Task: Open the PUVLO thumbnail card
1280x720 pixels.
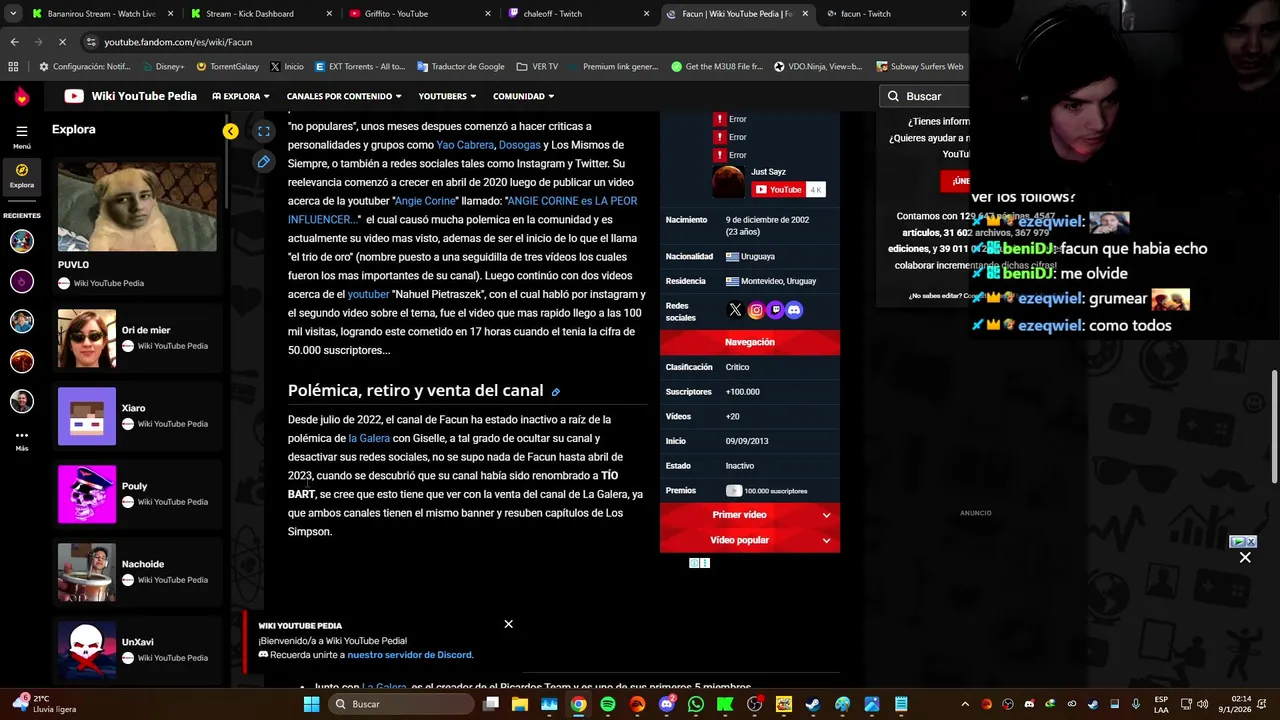Action: (x=137, y=226)
